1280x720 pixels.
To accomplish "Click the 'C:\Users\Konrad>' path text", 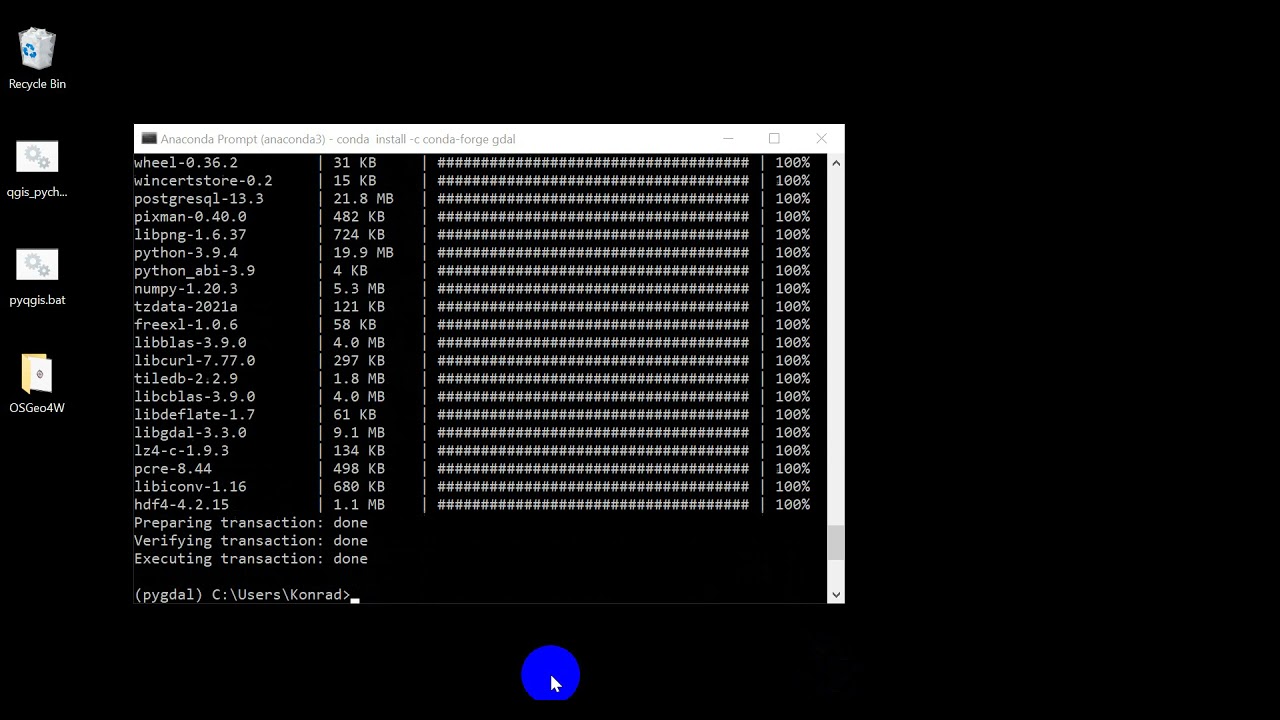I will click(281, 595).
